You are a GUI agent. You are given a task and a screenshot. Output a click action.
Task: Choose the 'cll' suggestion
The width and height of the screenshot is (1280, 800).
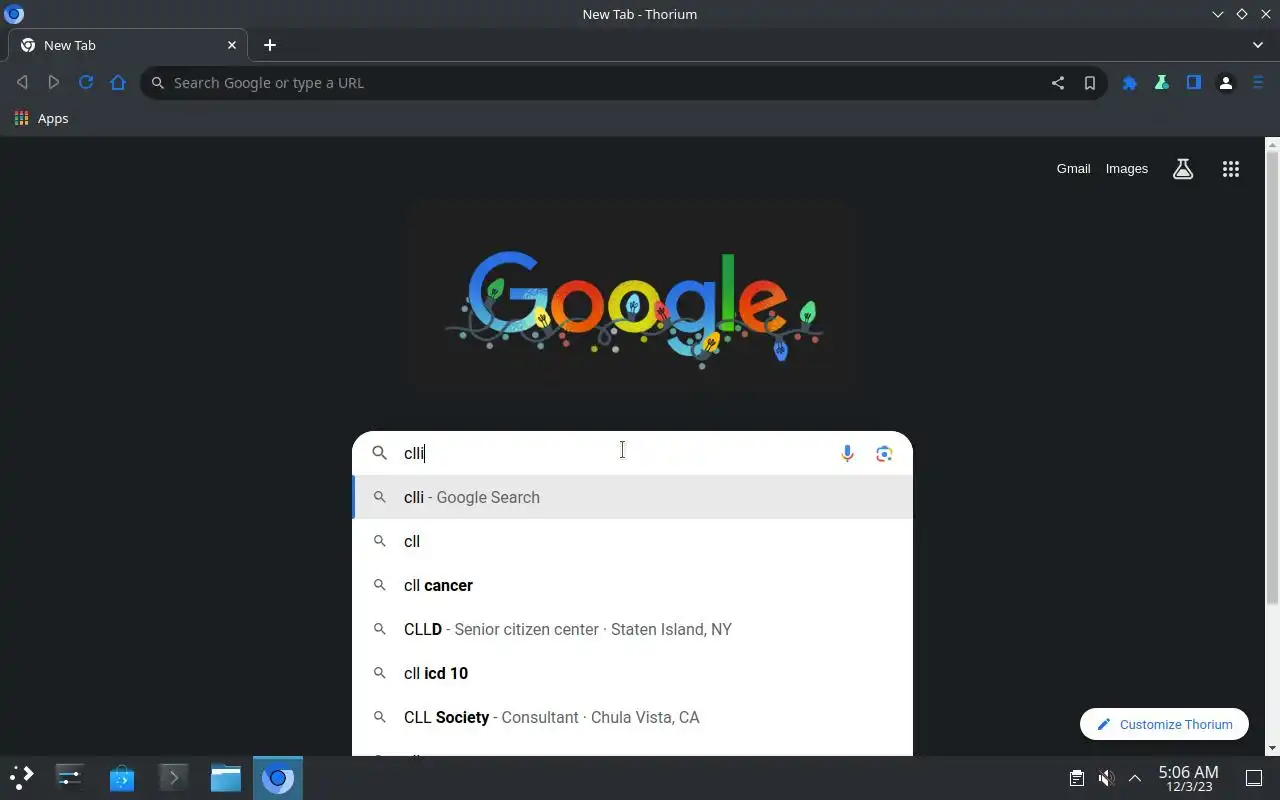click(x=633, y=541)
